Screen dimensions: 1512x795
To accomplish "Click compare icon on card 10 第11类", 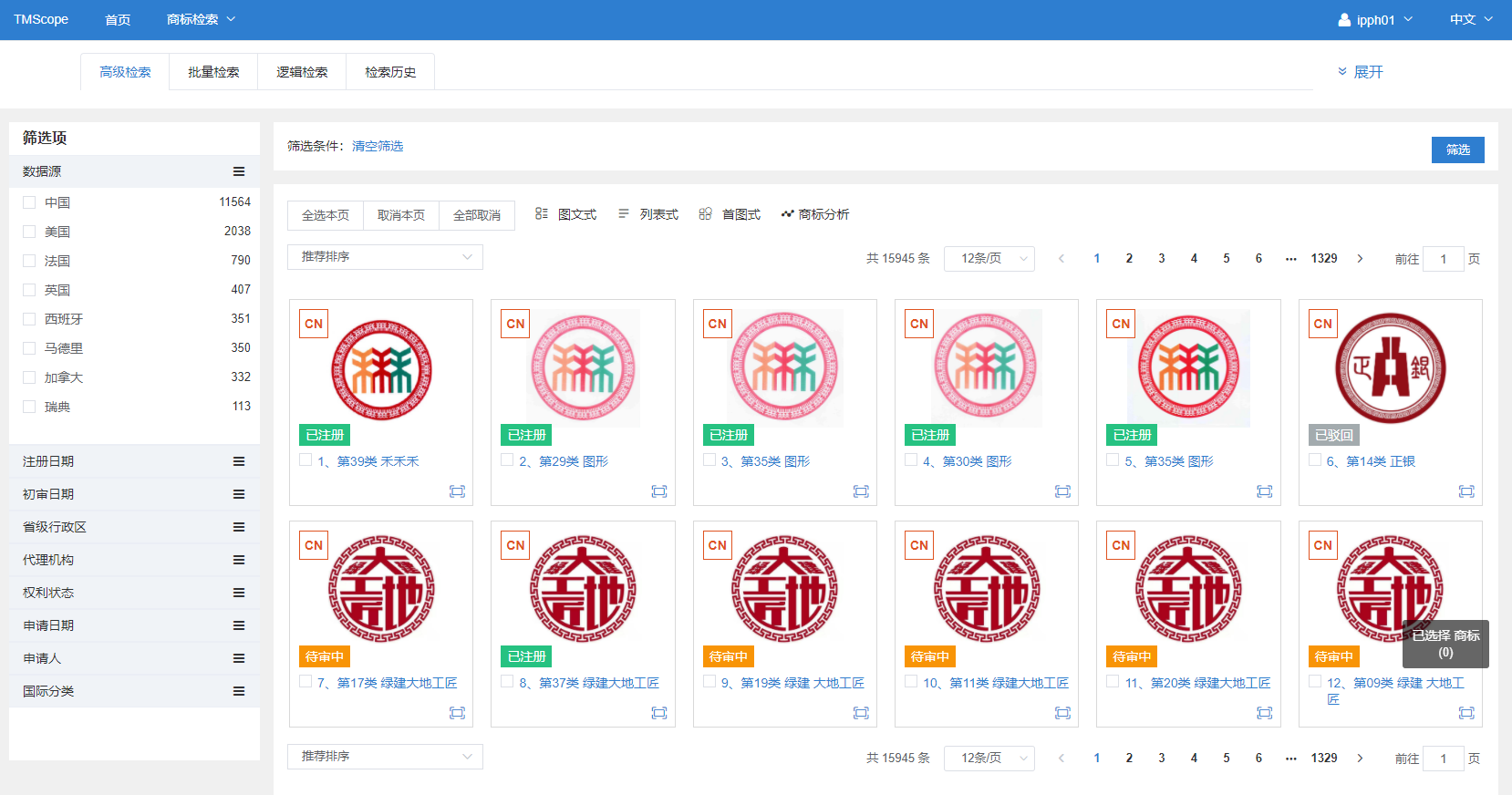I will pyautogui.click(x=1062, y=713).
